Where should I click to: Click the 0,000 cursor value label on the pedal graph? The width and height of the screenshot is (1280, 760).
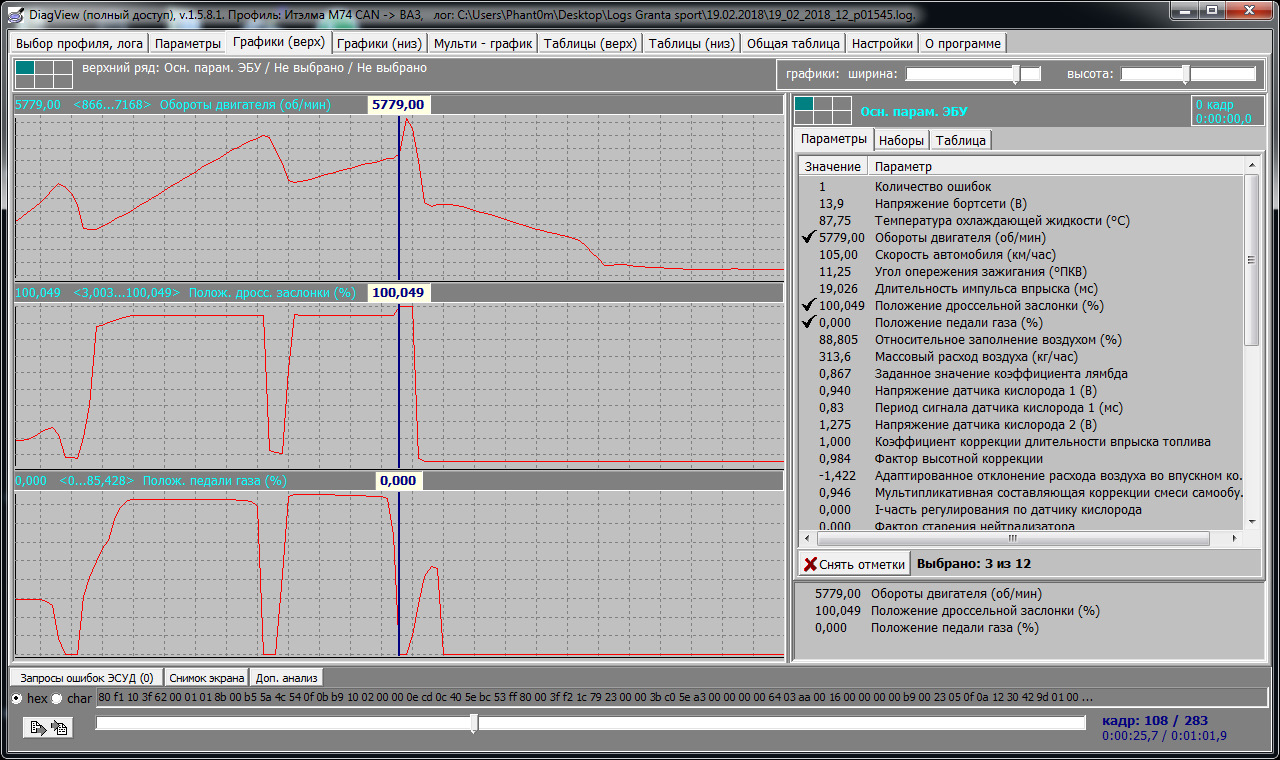tap(398, 481)
